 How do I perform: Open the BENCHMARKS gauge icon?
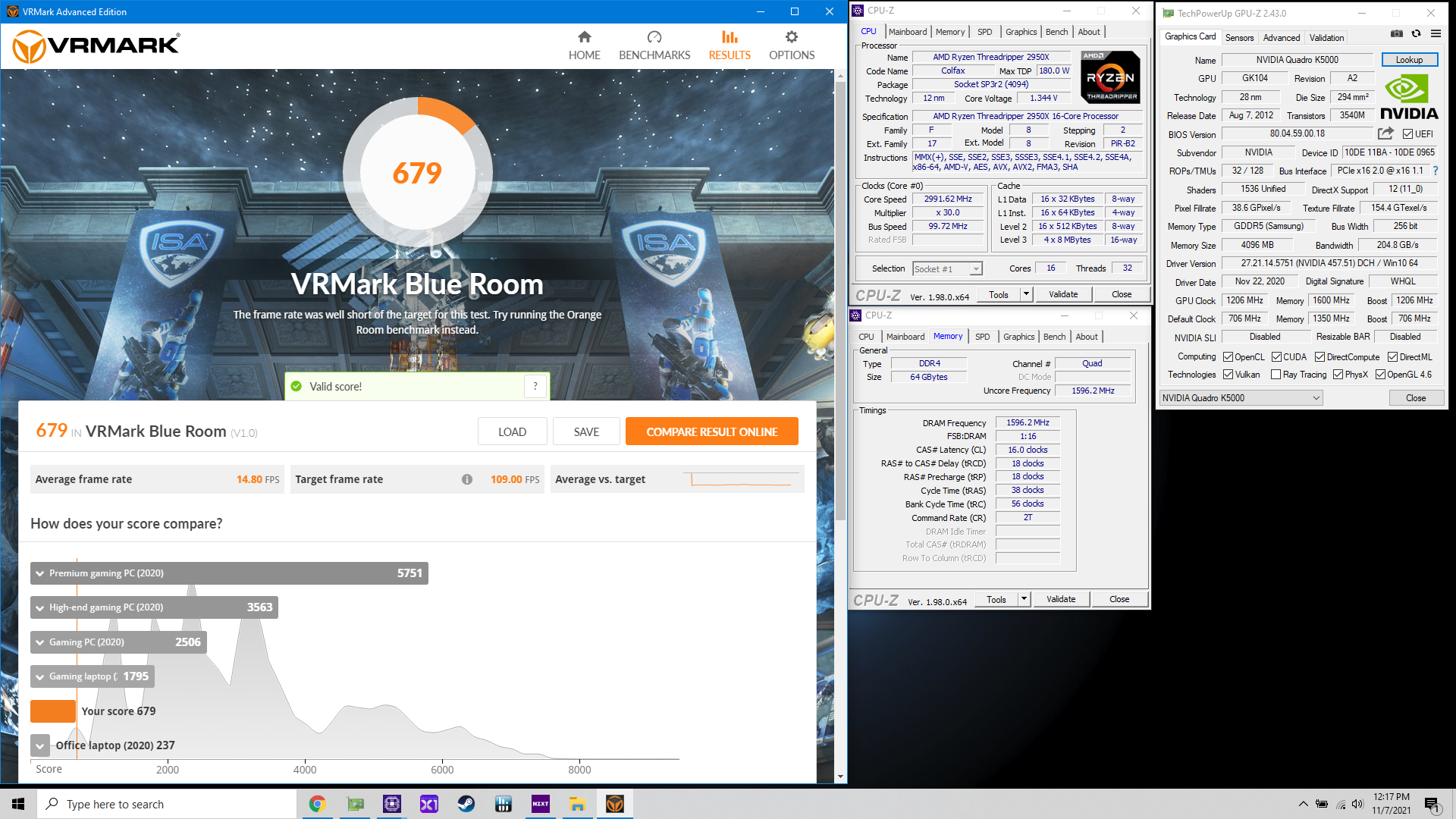click(x=654, y=37)
